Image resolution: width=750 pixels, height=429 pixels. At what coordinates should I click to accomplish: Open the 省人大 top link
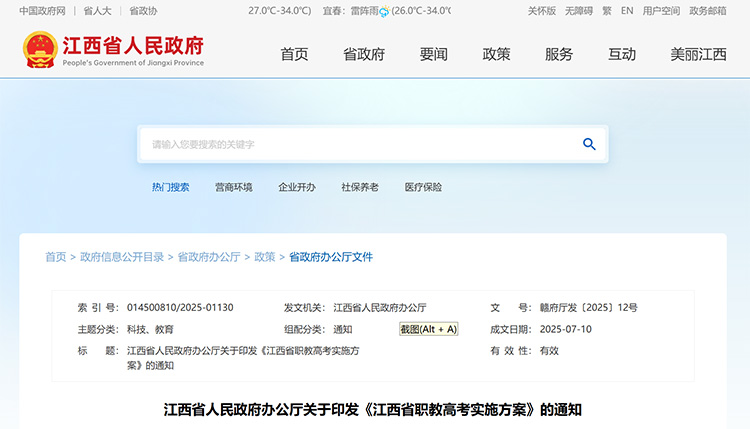(x=98, y=11)
